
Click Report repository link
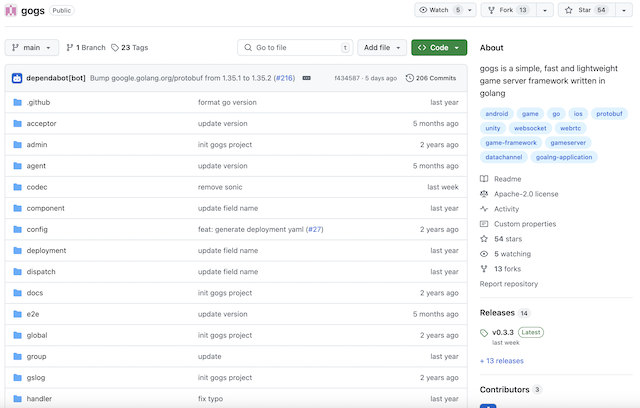pyautogui.click(x=509, y=284)
